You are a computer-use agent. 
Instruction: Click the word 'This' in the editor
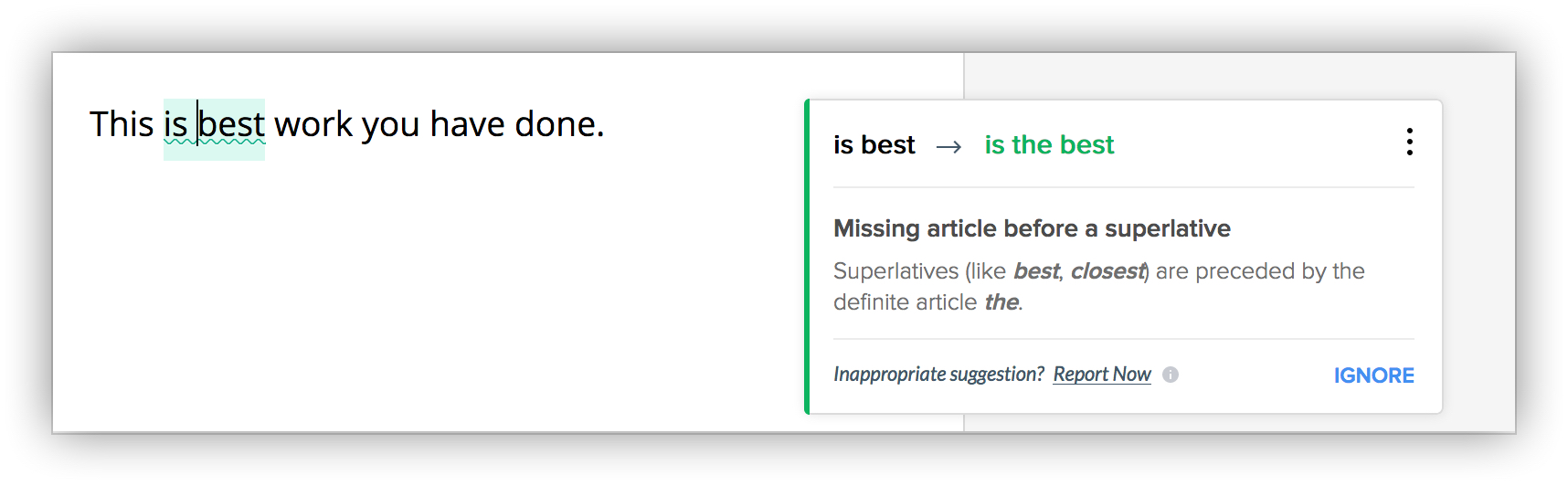pyautogui.click(x=121, y=125)
